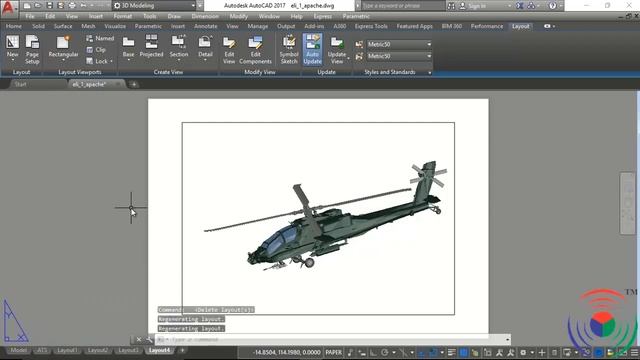
Task: Click the quick access Plot printer icon
Action: point(72,6)
